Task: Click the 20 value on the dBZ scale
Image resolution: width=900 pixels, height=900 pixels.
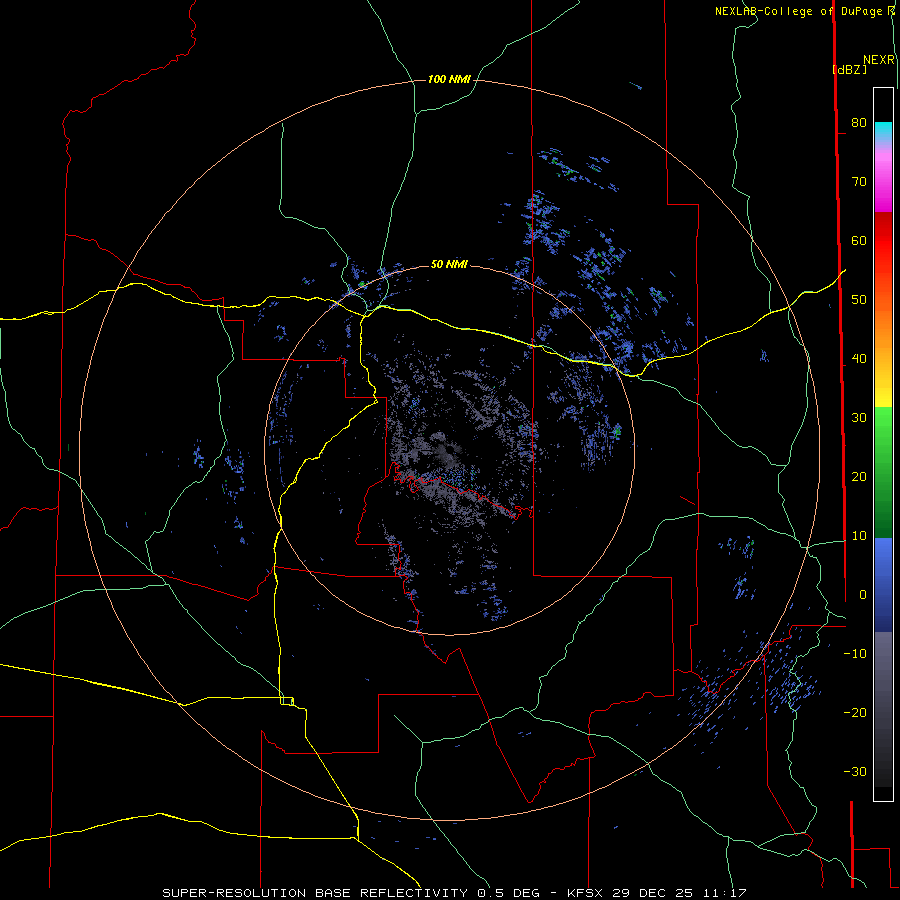Action: [x=859, y=476]
